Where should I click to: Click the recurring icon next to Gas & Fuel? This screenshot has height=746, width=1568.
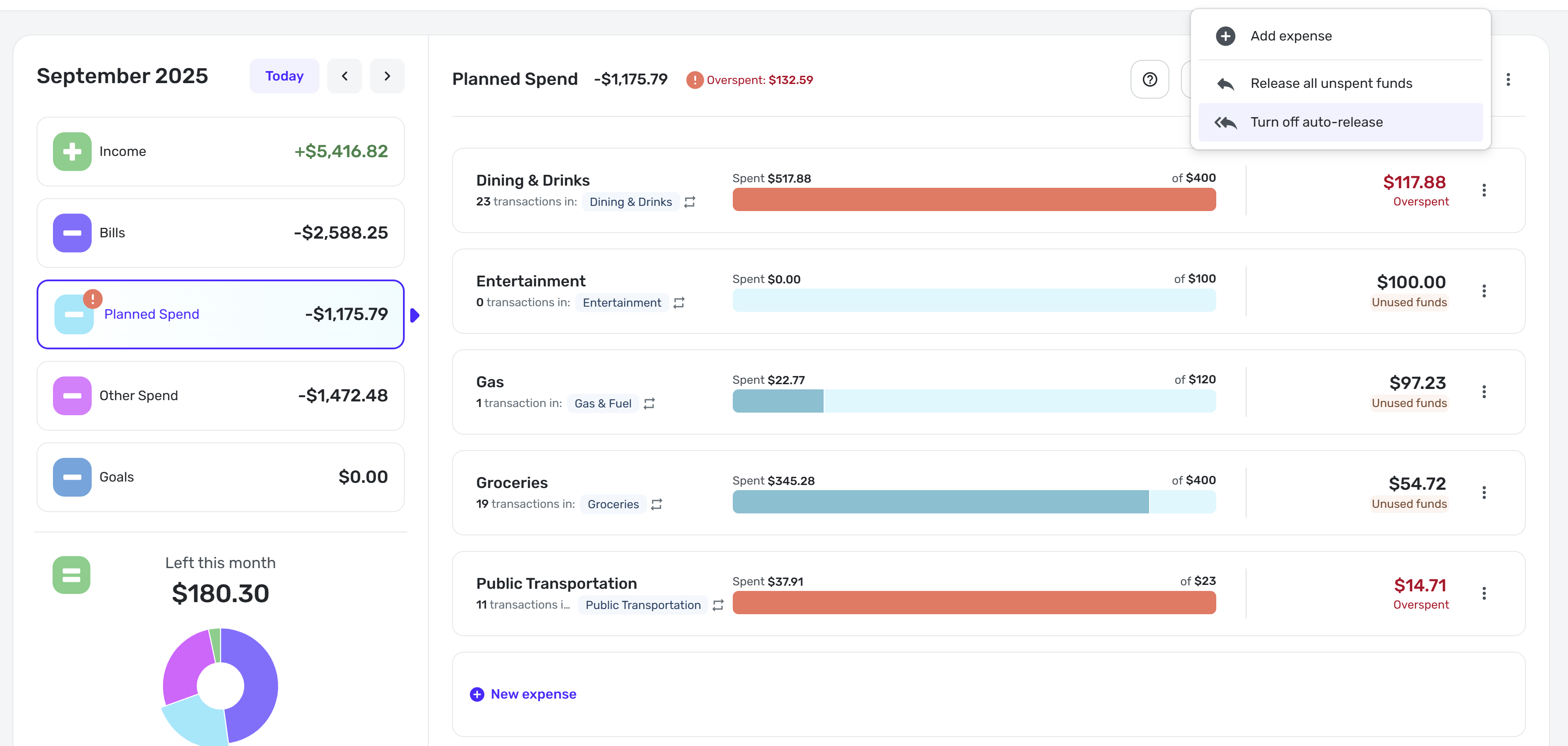(650, 404)
